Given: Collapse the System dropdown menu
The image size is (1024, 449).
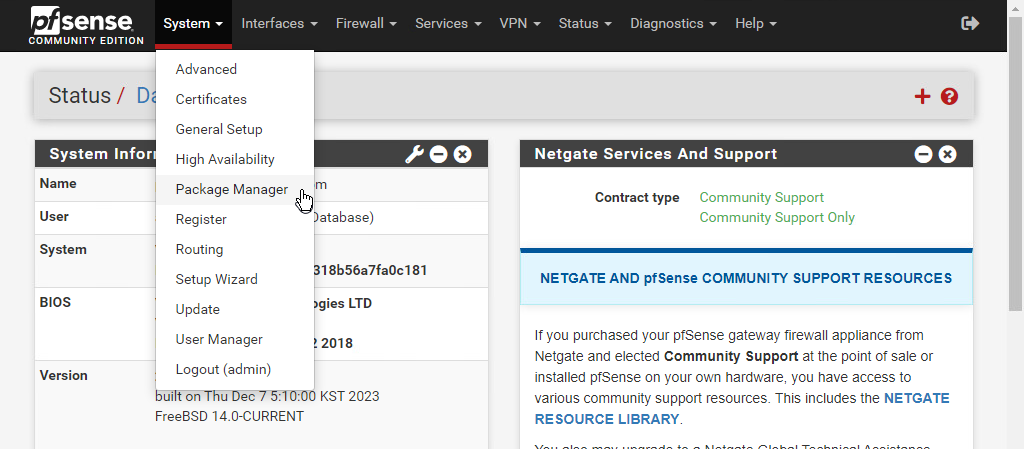Looking at the screenshot, I should click(x=193, y=23).
